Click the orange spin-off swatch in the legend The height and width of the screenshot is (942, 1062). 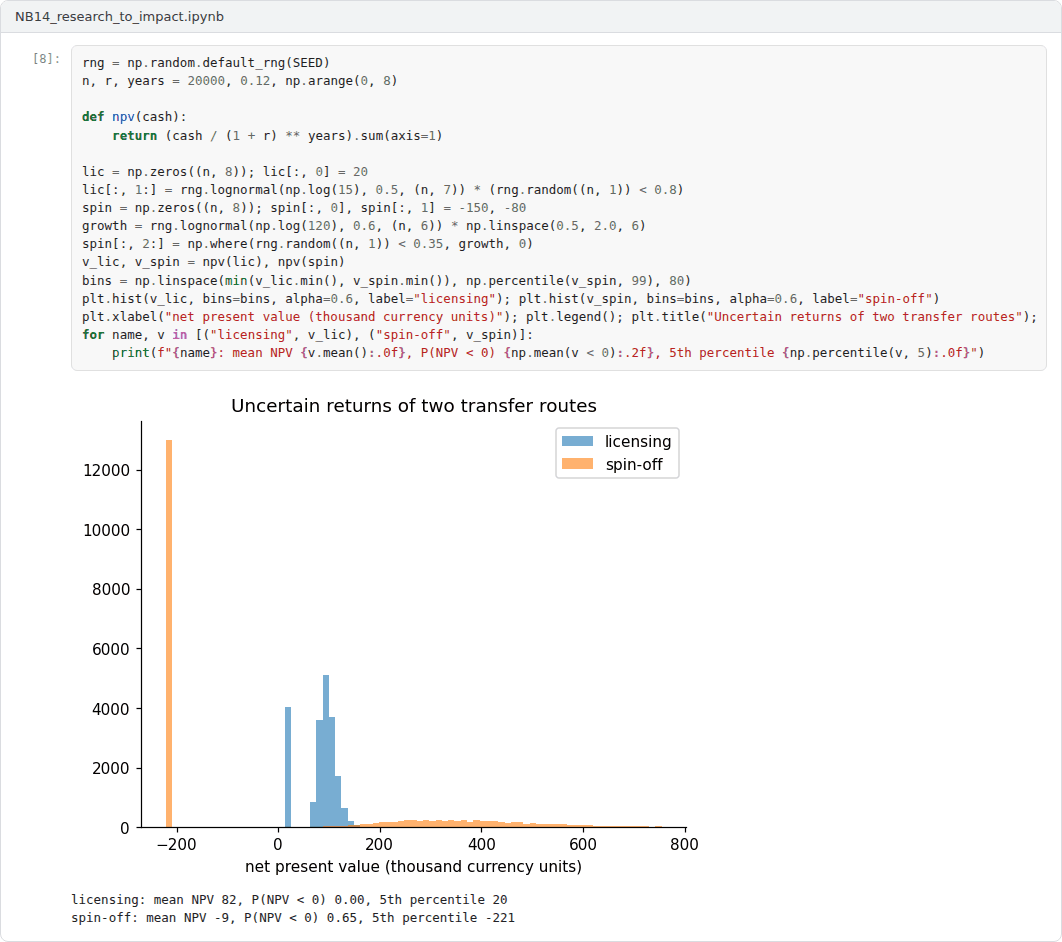(x=577, y=464)
